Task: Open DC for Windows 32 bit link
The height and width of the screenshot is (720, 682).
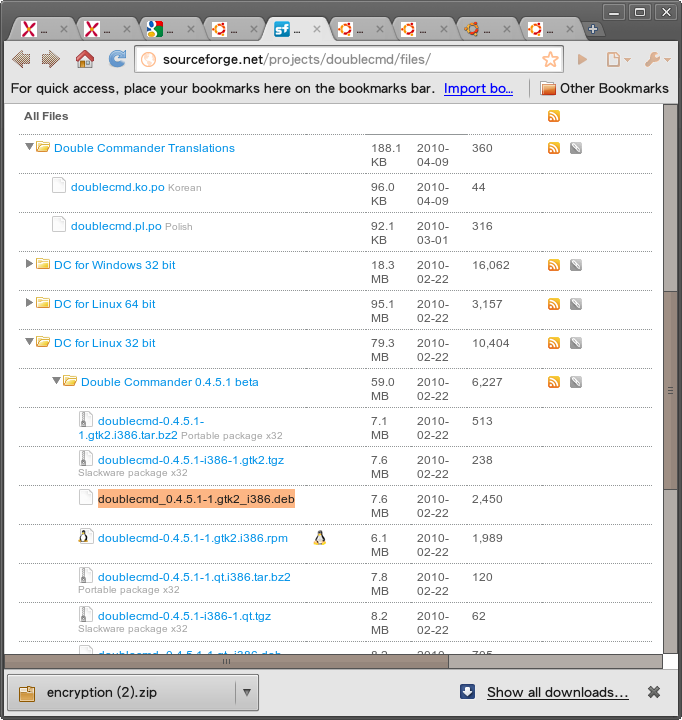Action: pos(115,265)
